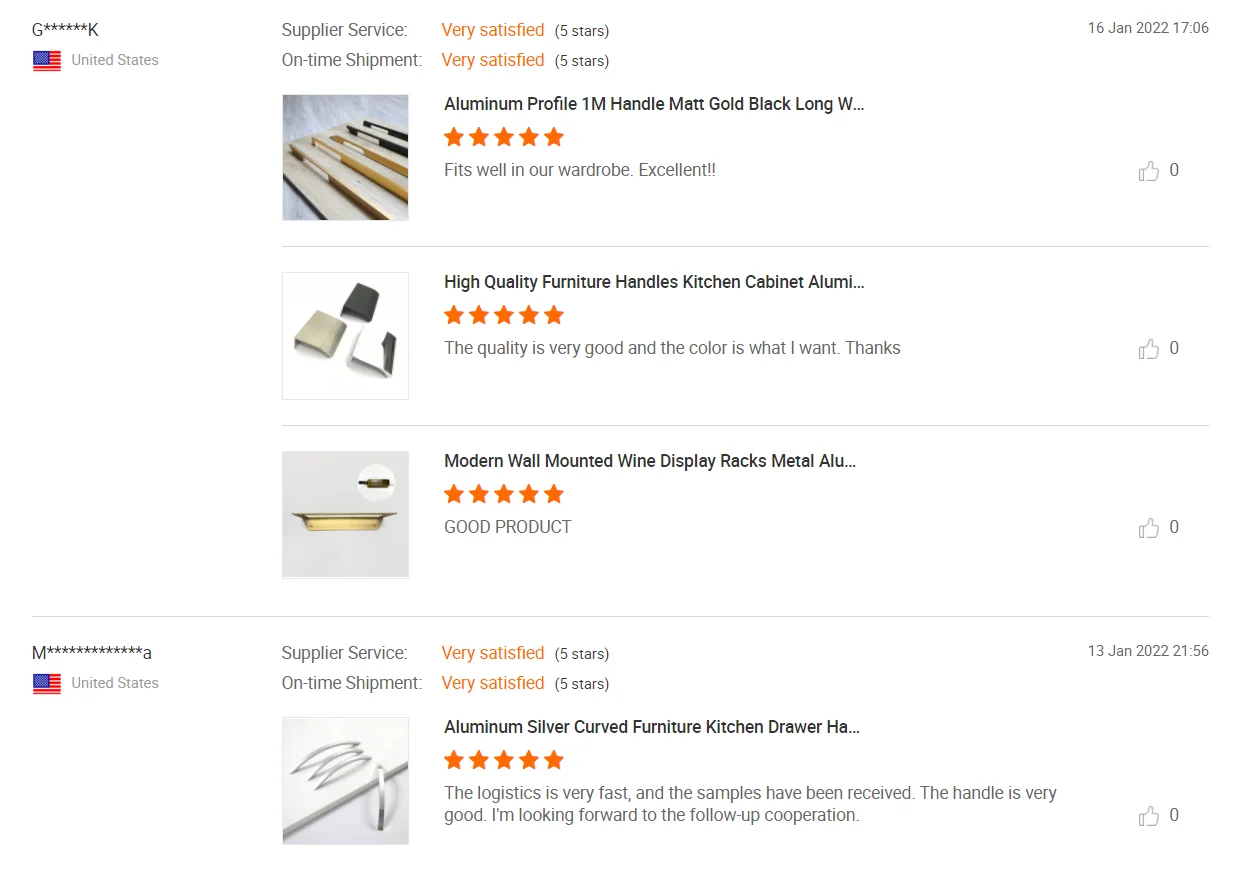View the furniture handles cabinet thumbnail image

pos(345,336)
